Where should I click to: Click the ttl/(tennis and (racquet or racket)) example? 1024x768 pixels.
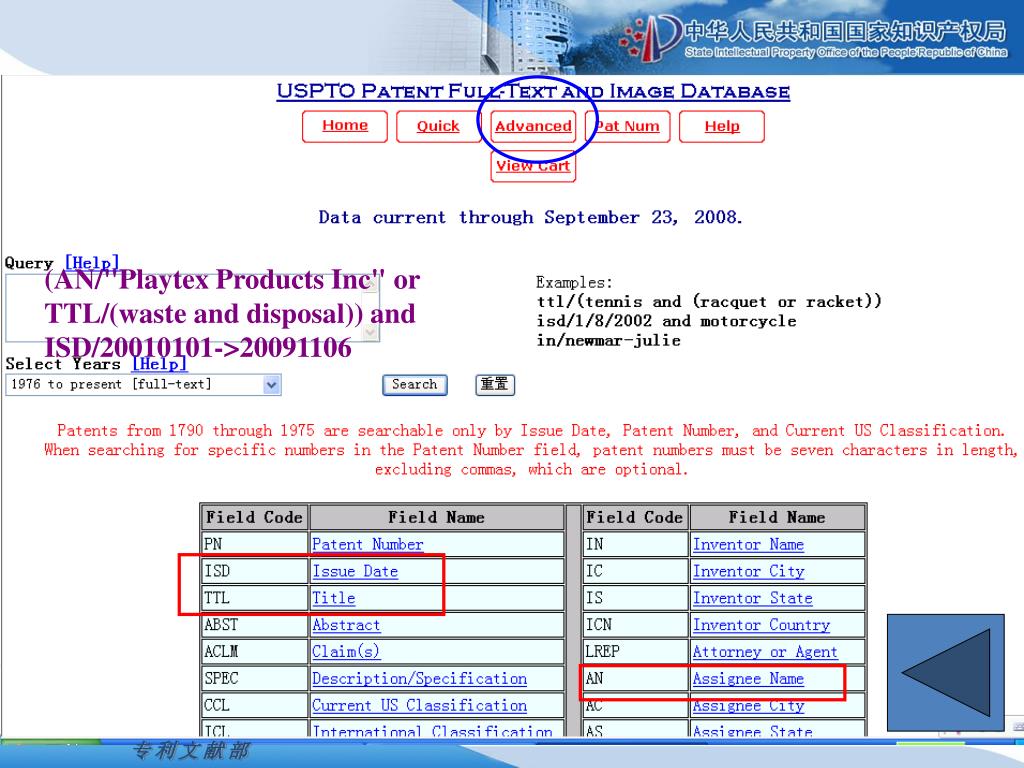pos(709,302)
